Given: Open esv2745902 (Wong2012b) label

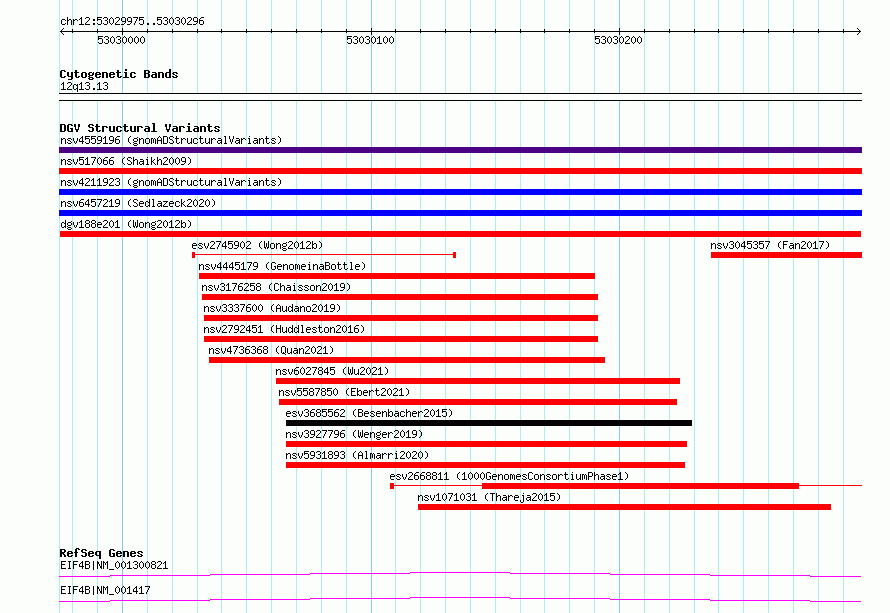Looking at the screenshot, I should point(257,245).
